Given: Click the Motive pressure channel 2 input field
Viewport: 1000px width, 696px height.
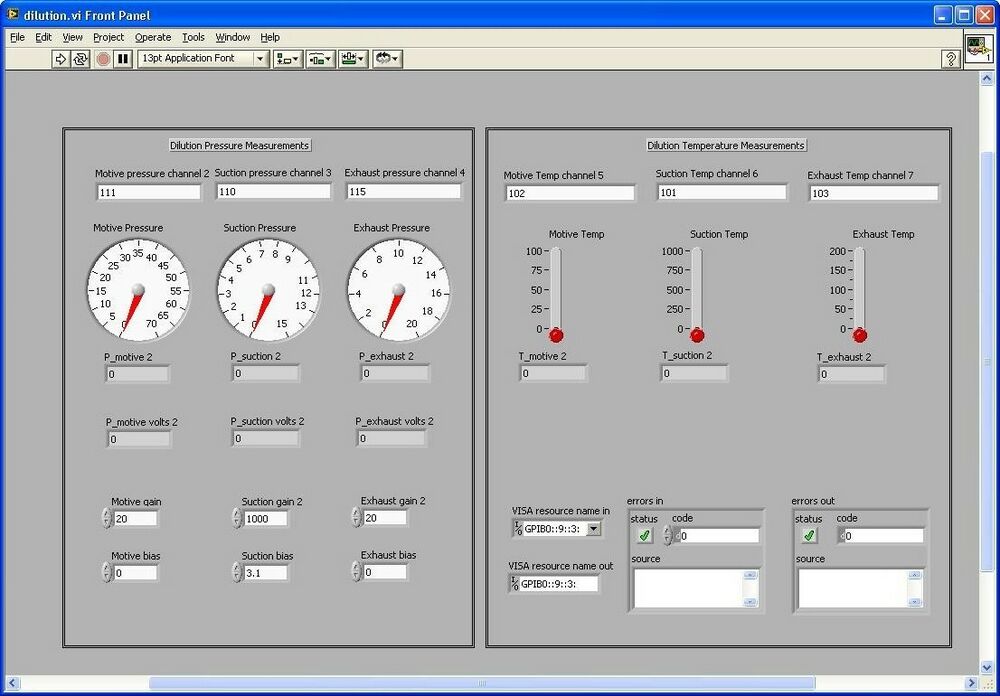Looking at the screenshot, I should (x=148, y=192).
